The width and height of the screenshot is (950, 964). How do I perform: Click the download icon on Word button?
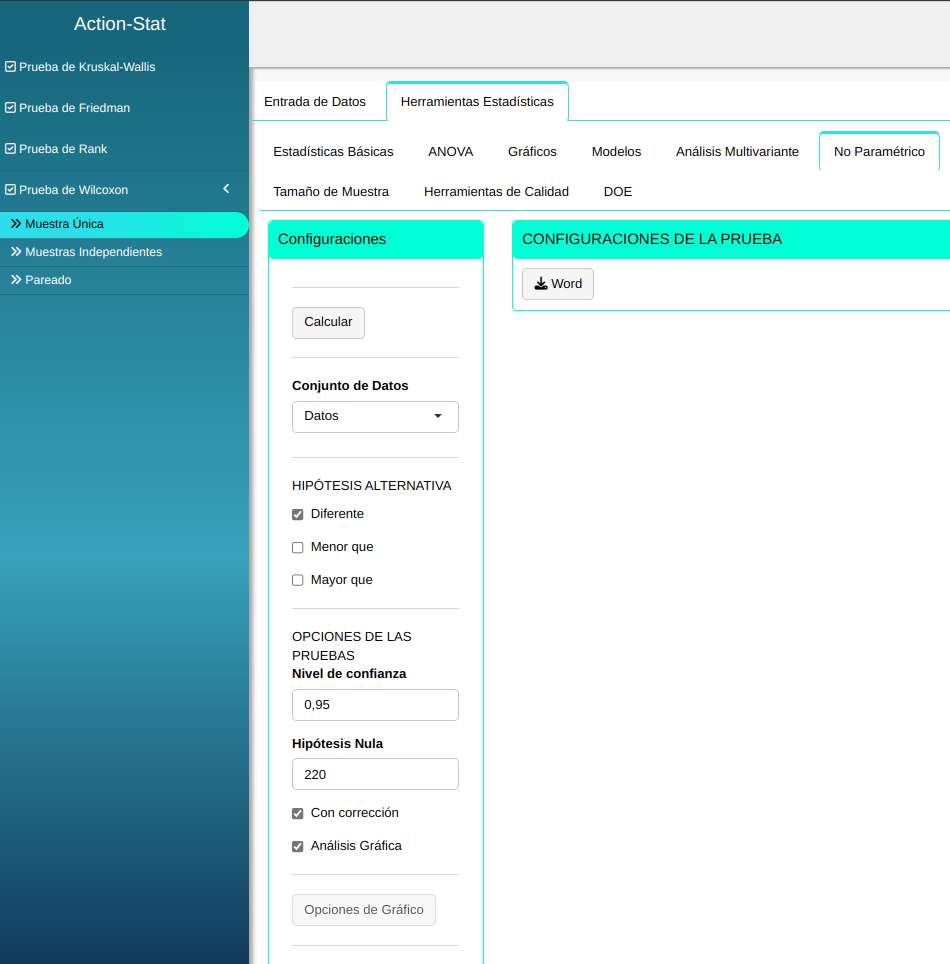pyautogui.click(x=540, y=284)
